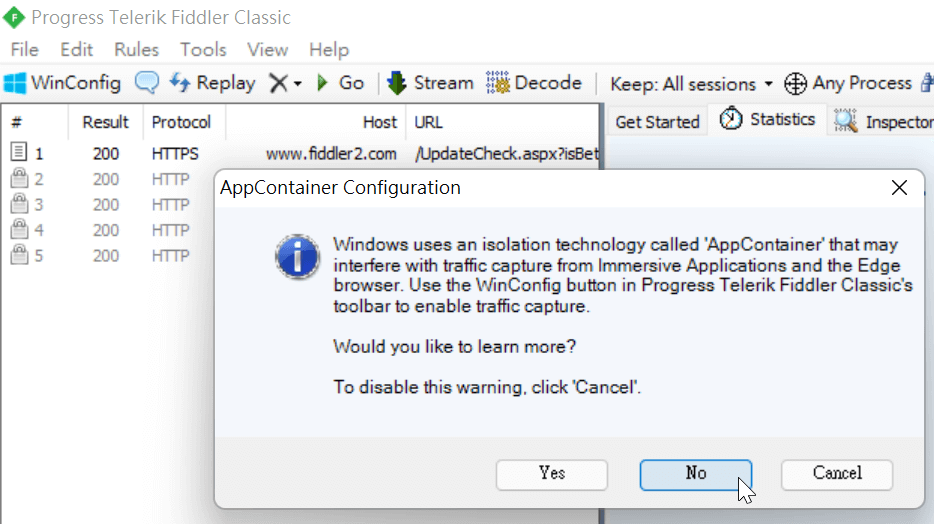The image size is (934, 524).
Task: Select session 1 document icon
Action: pos(18,152)
